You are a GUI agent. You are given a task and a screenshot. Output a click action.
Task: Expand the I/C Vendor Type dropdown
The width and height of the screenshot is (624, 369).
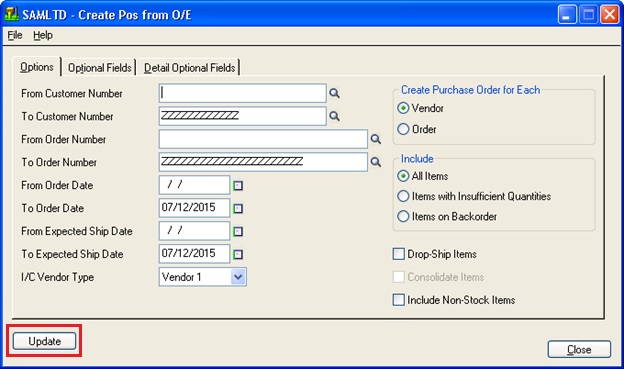coord(238,277)
